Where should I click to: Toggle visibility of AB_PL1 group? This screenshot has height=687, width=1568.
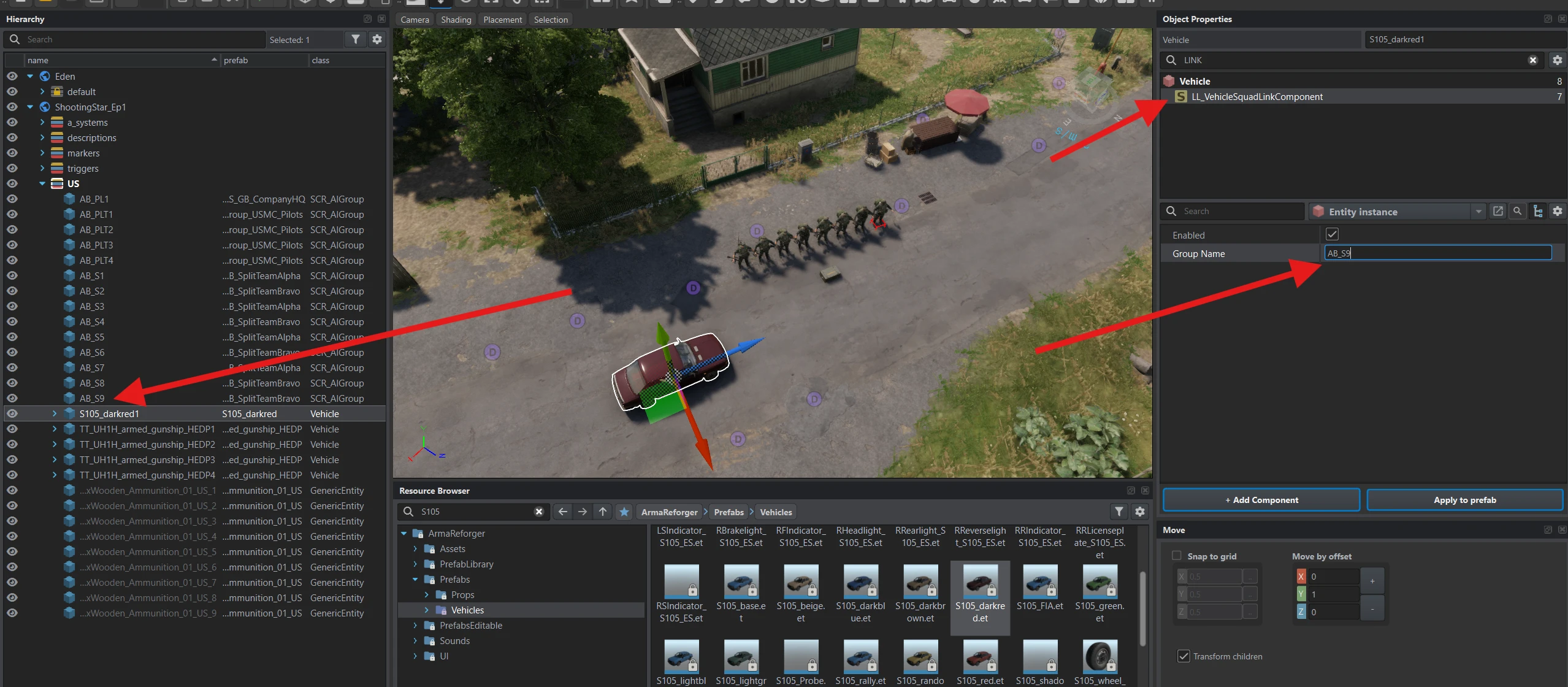pyautogui.click(x=12, y=199)
